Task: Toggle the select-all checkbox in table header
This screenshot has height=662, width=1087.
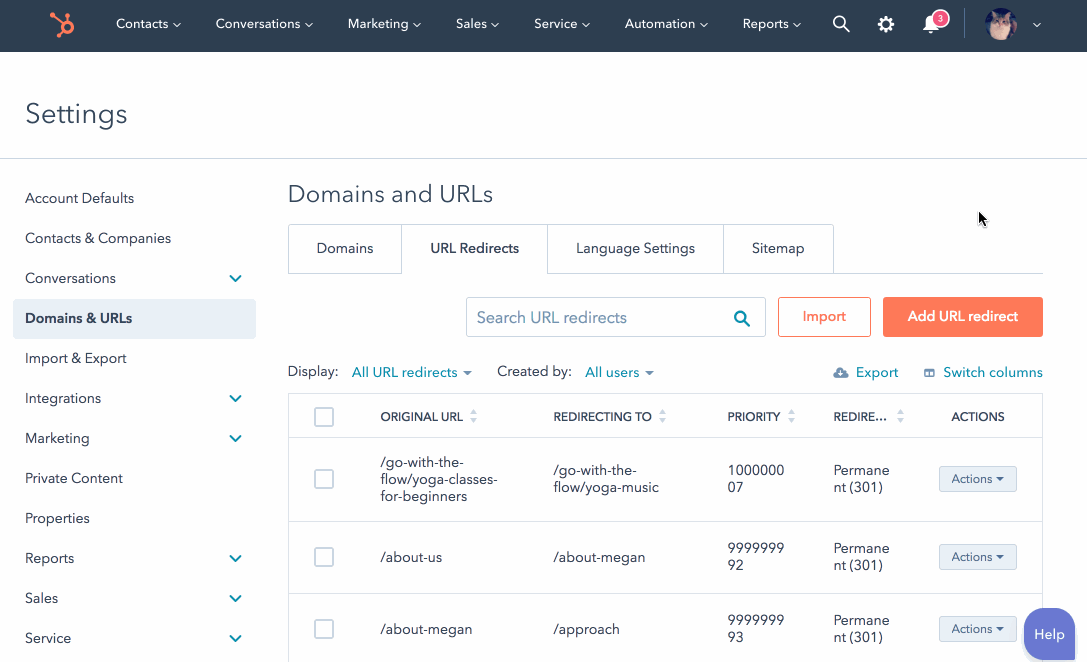Action: click(324, 417)
